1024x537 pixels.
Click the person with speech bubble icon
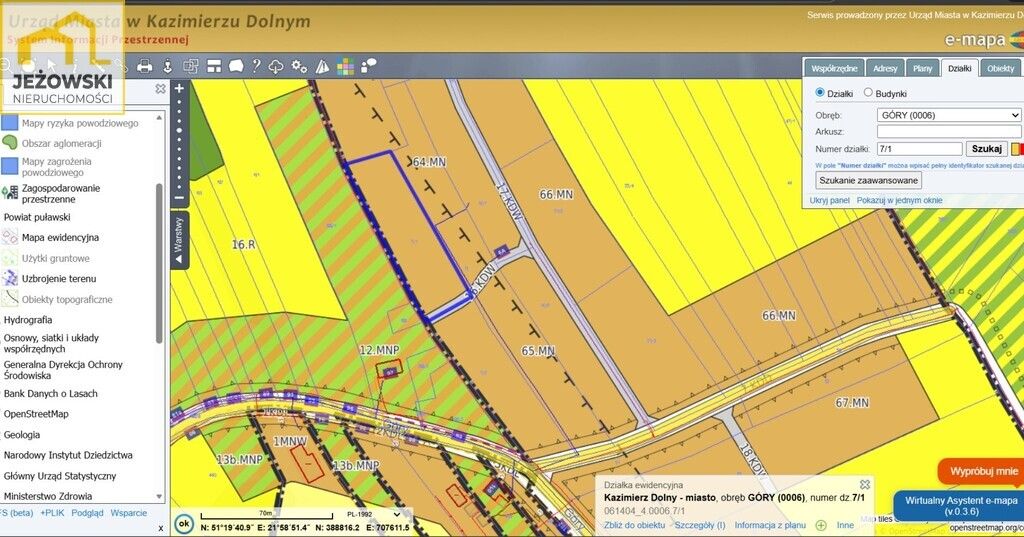(368, 65)
